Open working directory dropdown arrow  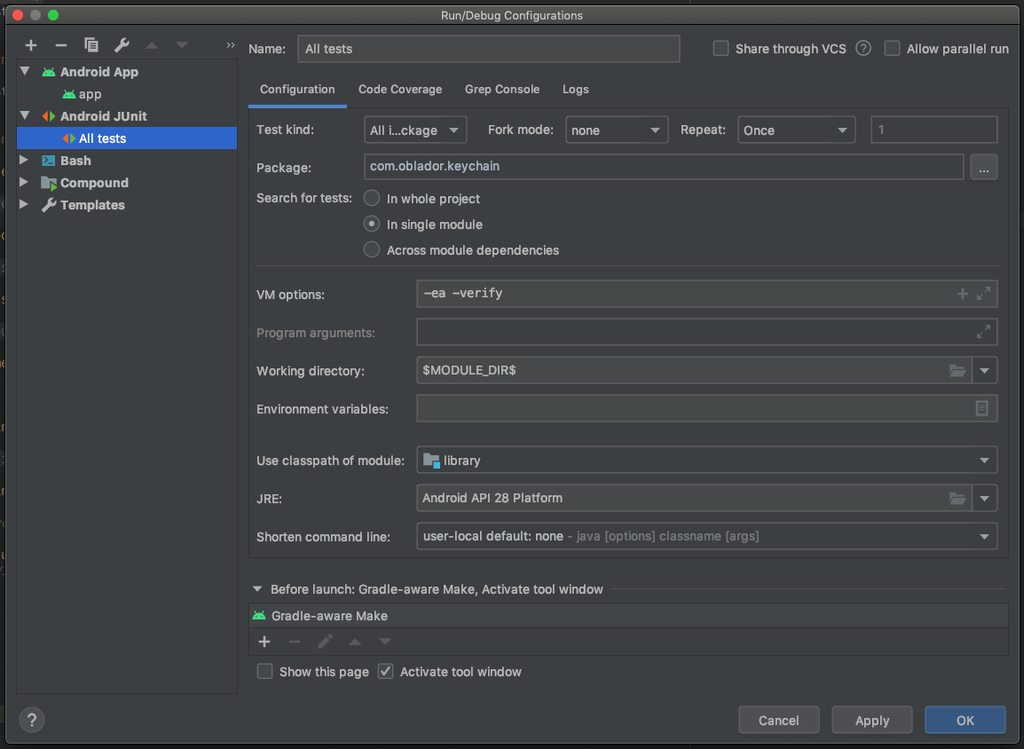984,371
